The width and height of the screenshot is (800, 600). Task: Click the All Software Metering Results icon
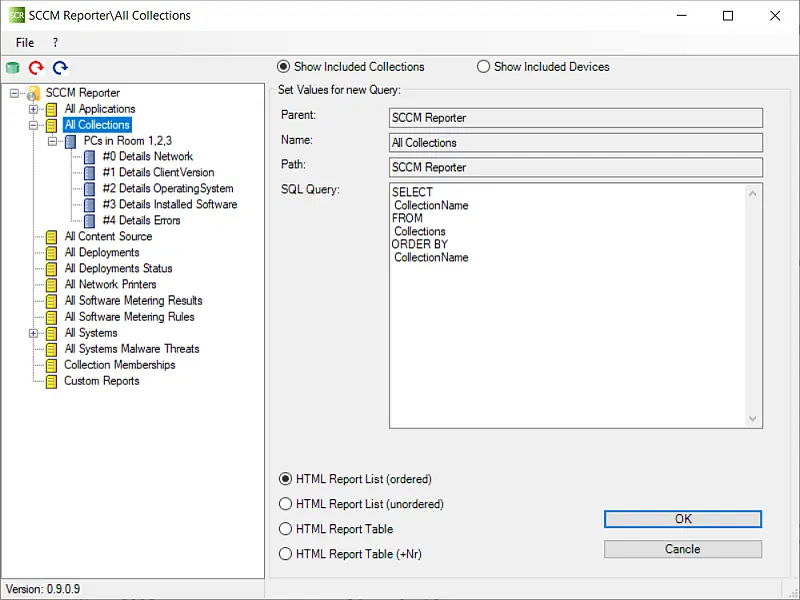click(x=52, y=301)
